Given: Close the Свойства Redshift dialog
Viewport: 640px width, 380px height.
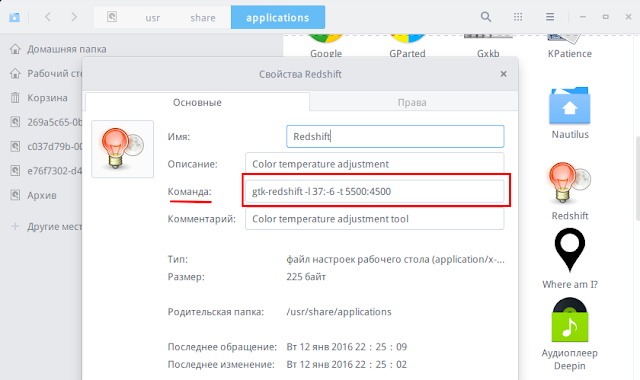Looking at the screenshot, I should [504, 74].
